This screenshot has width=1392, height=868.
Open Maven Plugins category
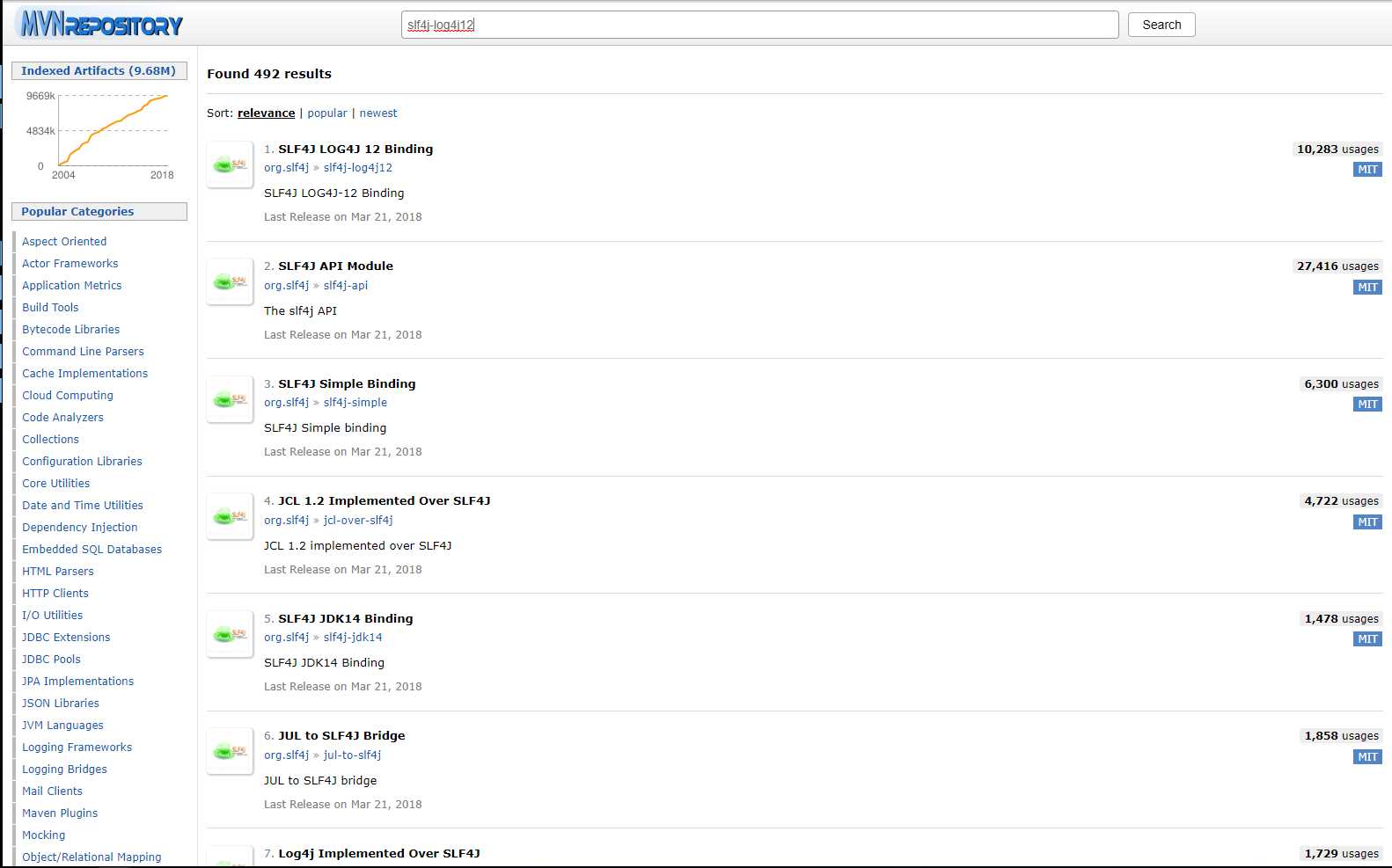pyautogui.click(x=60, y=813)
